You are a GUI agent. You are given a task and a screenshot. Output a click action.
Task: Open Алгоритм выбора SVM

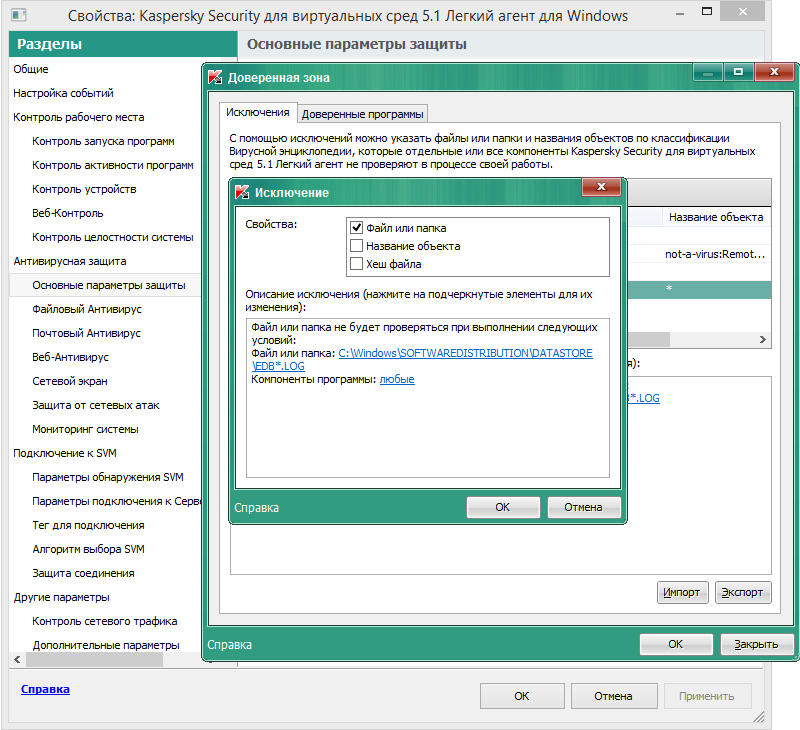point(88,548)
